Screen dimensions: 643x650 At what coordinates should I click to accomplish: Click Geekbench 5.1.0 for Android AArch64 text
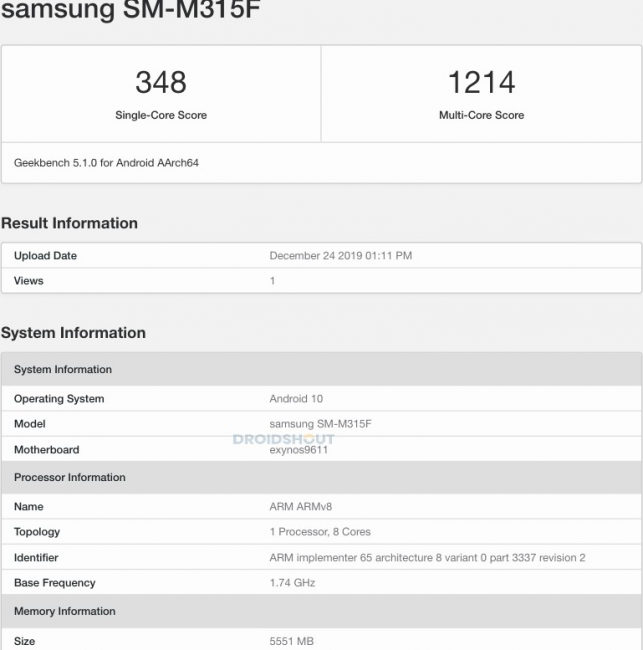(x=106, y=162)
